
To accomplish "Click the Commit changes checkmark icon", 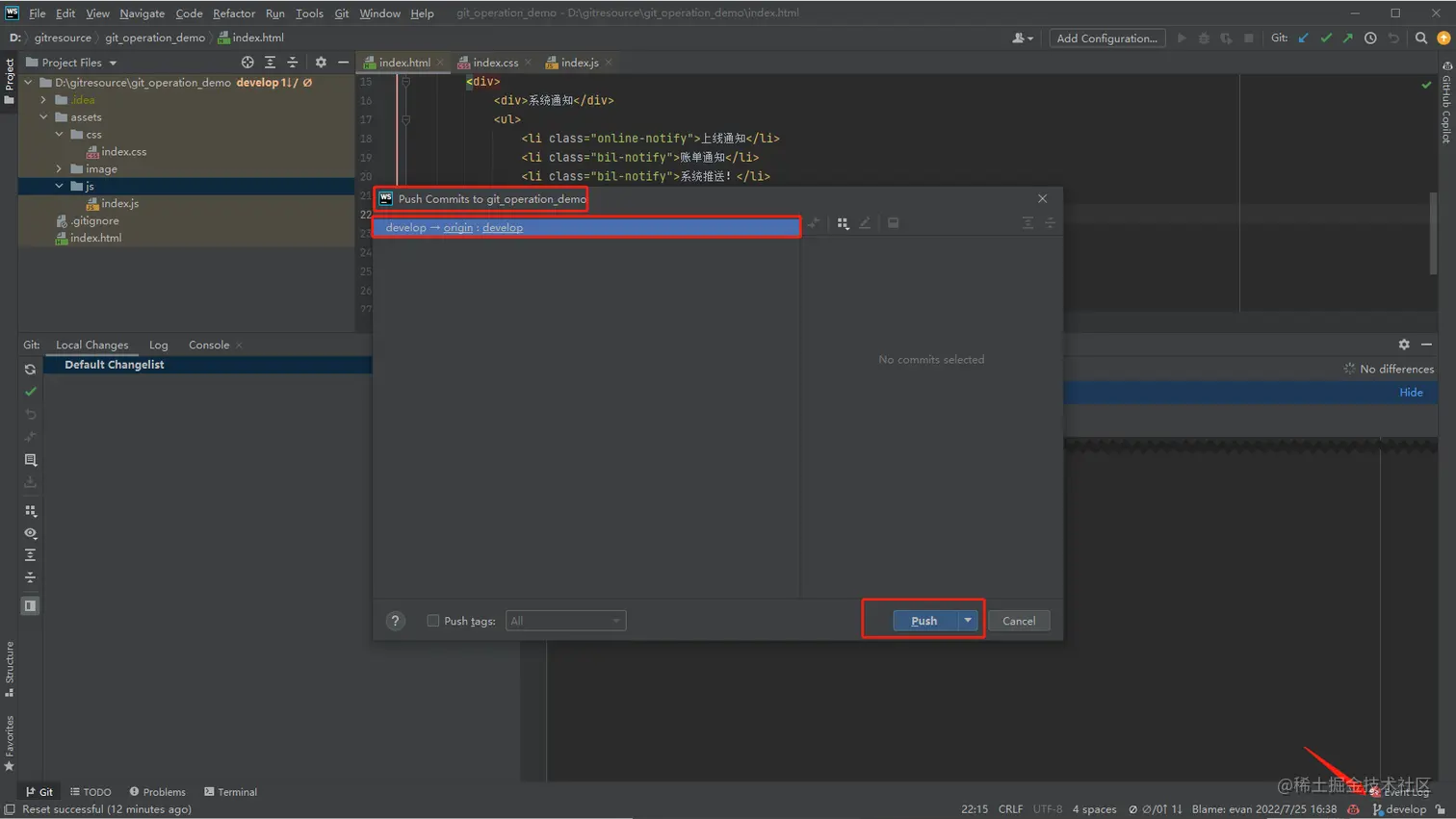I will click(30, 393).
